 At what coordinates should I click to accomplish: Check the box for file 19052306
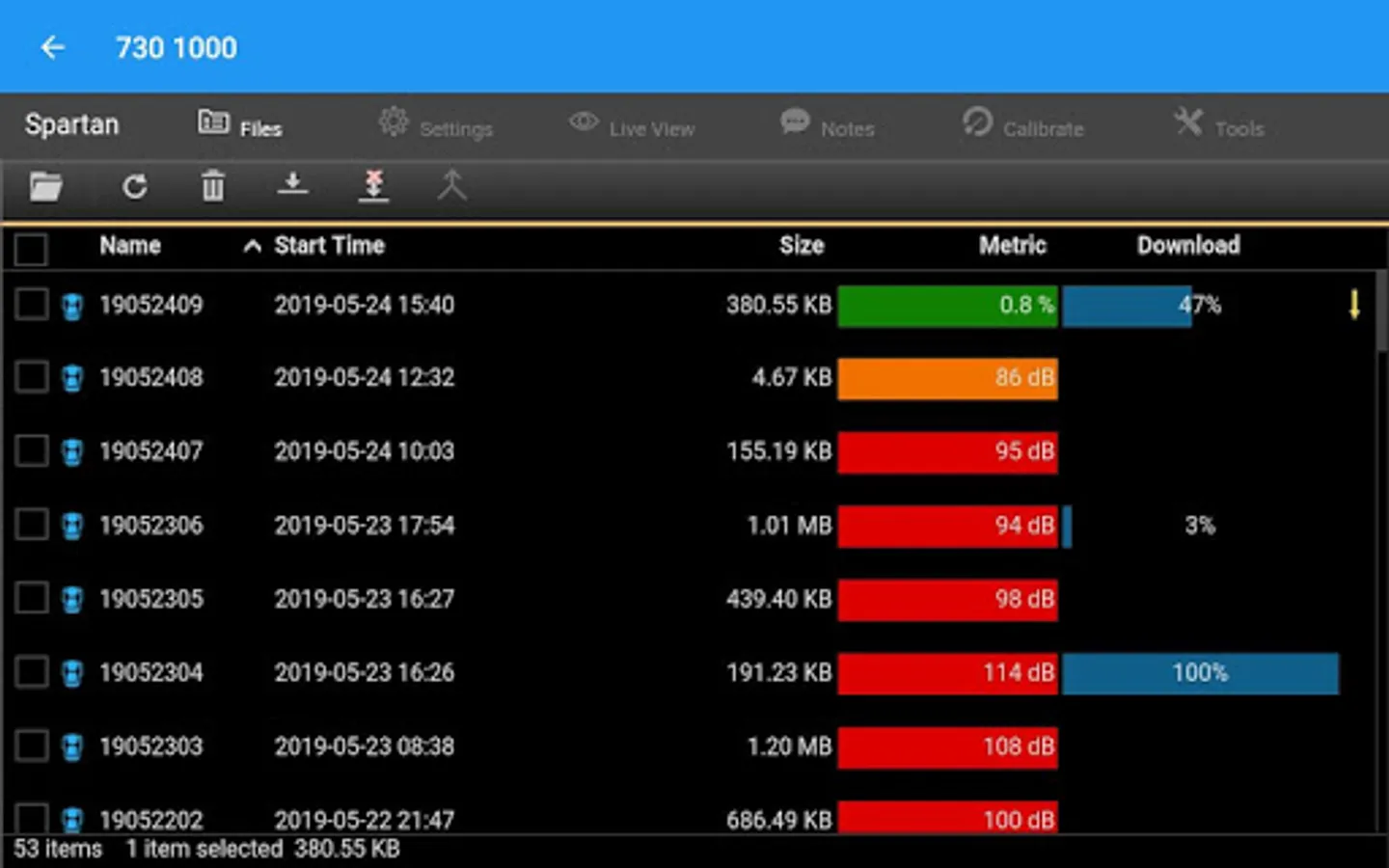31,525
